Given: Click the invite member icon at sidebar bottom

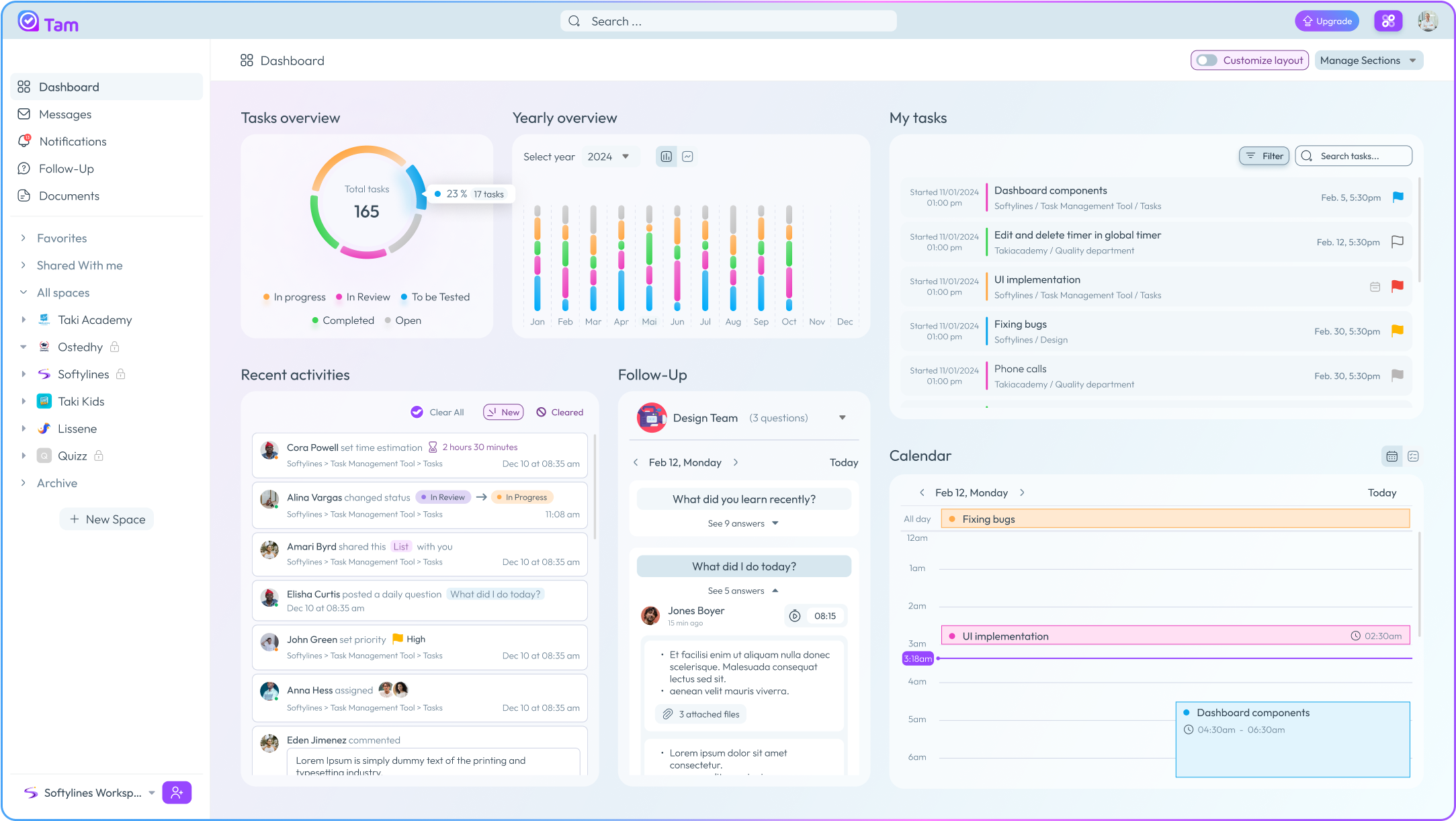Looking at the screenshot, I should [x=177, y=793].
